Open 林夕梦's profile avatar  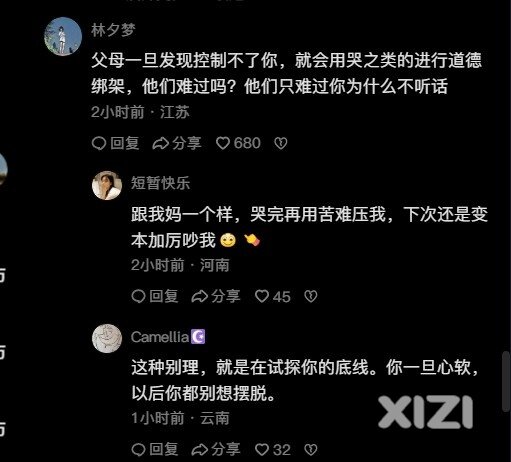click(x=63, y=36)
